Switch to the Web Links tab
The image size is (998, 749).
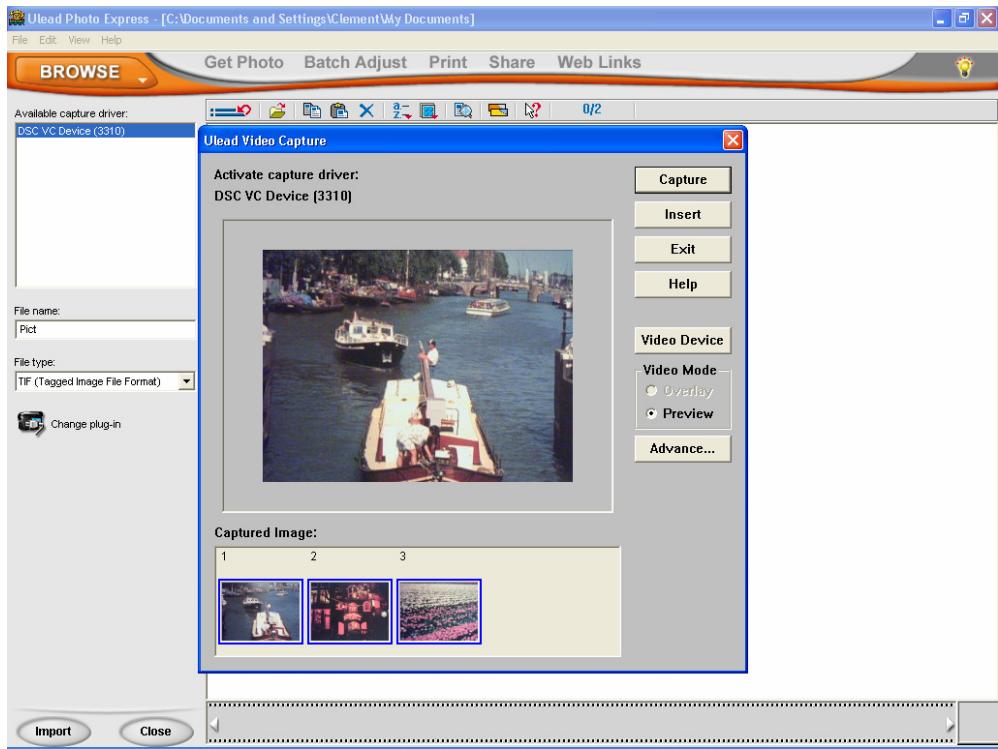[x=599, y=62]
